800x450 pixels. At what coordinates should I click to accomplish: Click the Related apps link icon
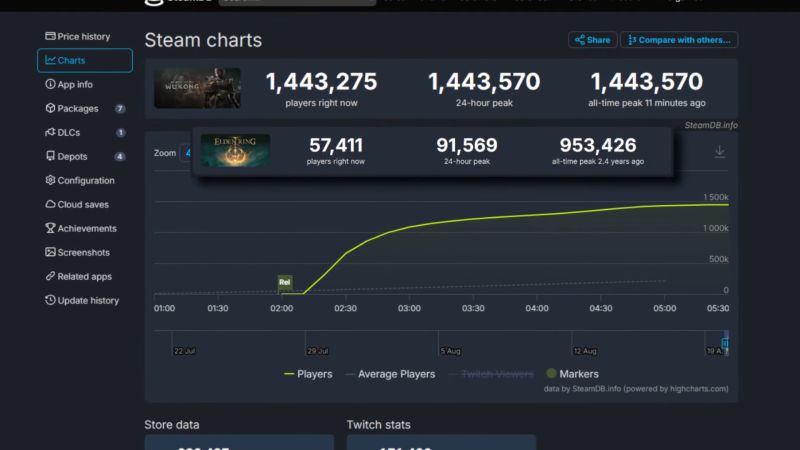[x=50, y=276]
